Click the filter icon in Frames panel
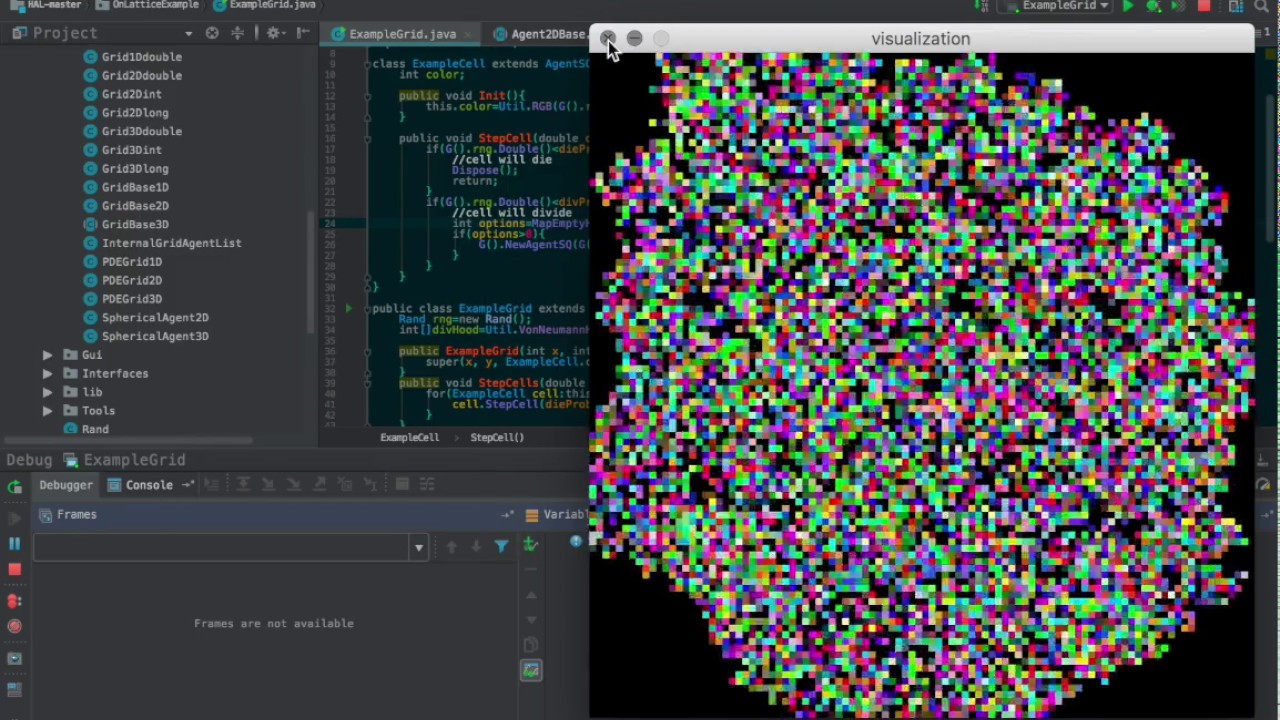Screen dimensions: 1280x720 pos(501,546)
